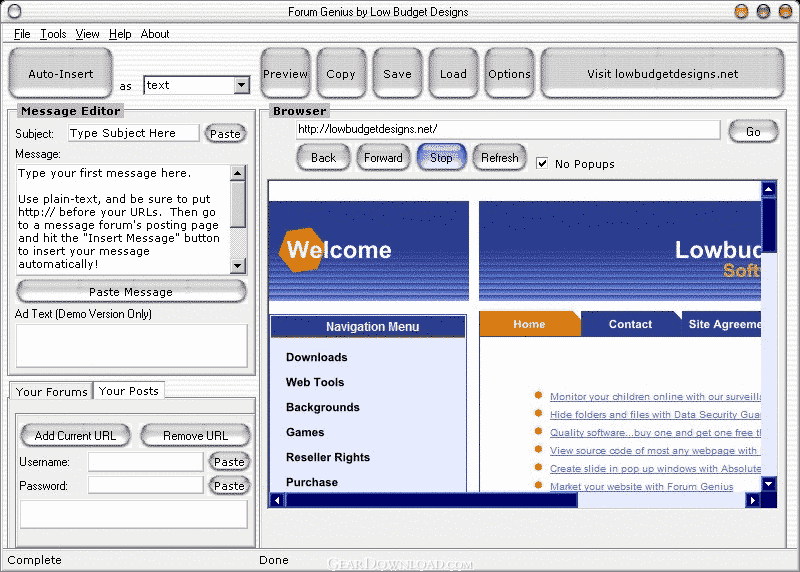Click message editor scroll up arrow
The height and width of the screenshot is (572, 800).
[238, 172]
